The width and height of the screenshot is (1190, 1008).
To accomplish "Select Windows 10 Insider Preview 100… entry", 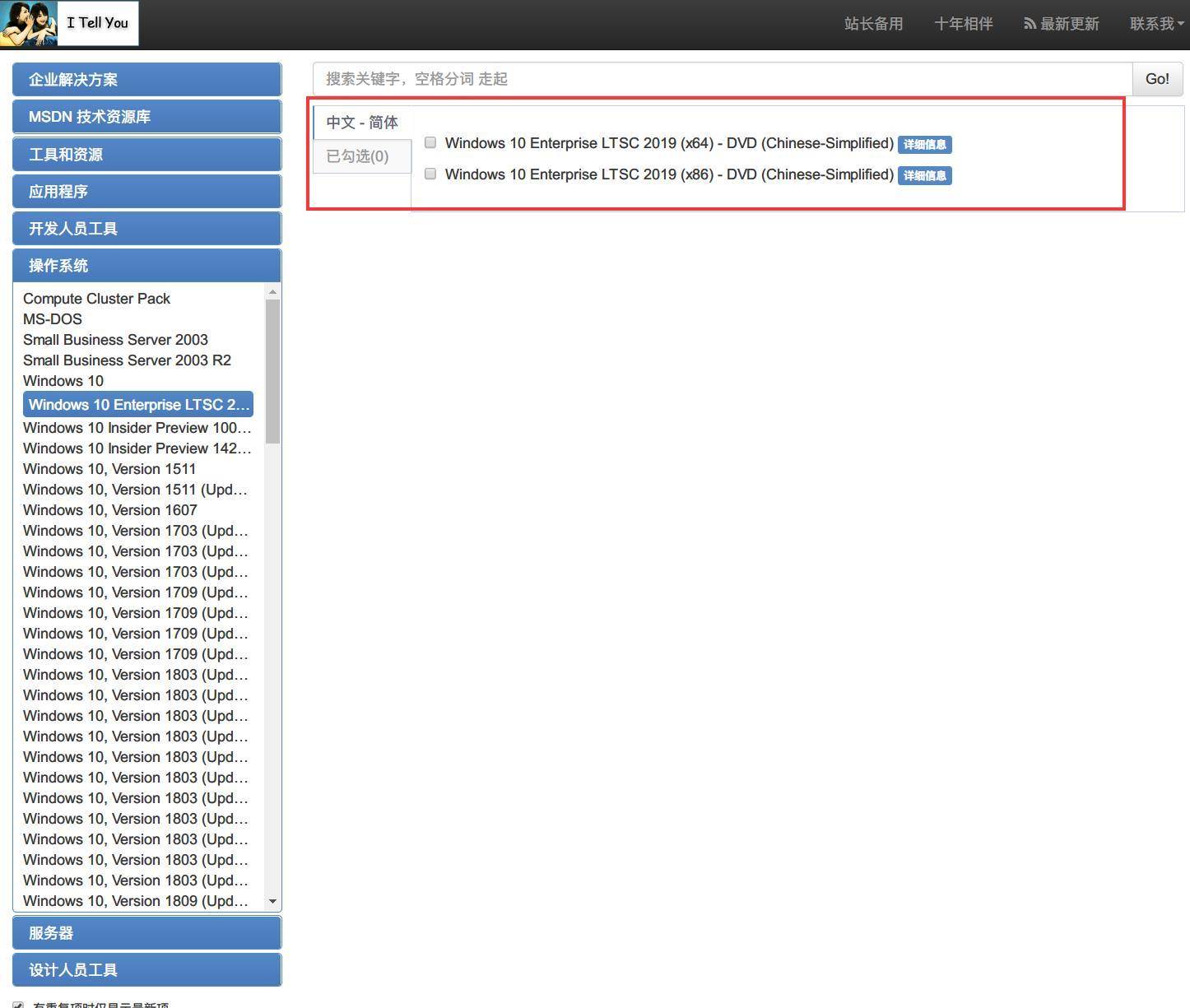I will 137,428.
